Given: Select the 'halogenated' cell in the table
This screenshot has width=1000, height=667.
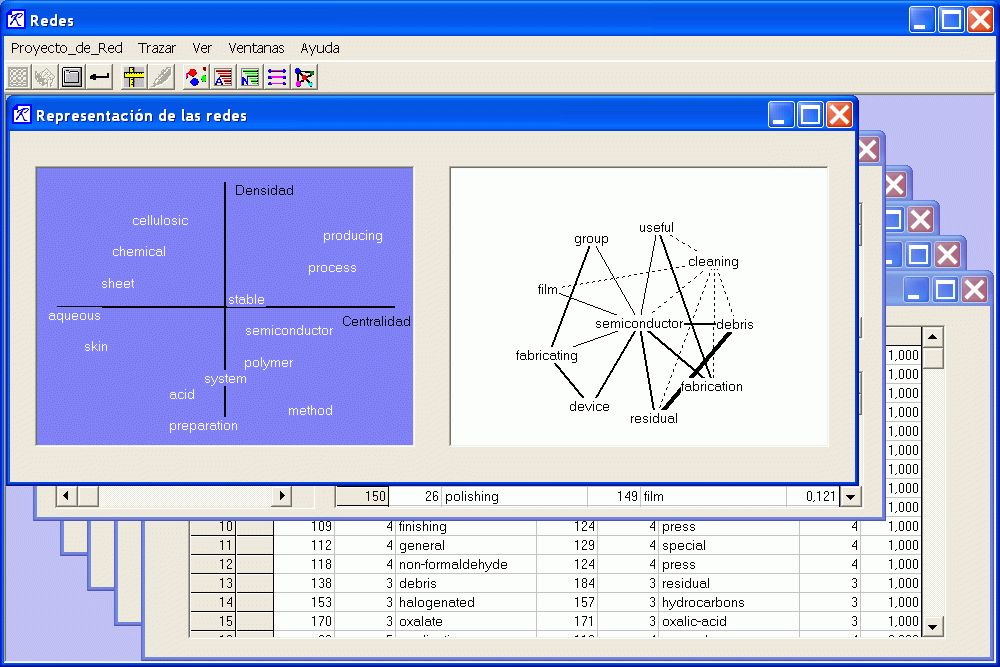Looking at the screenshot, I should (x=437, y=603).
